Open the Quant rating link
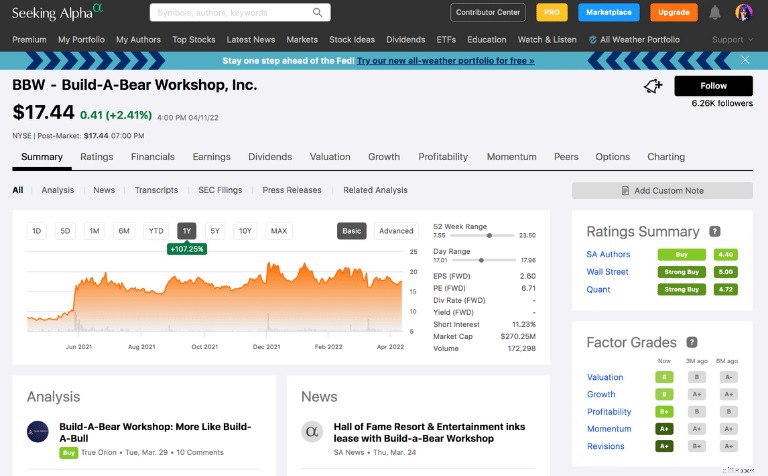 (599, 289)
